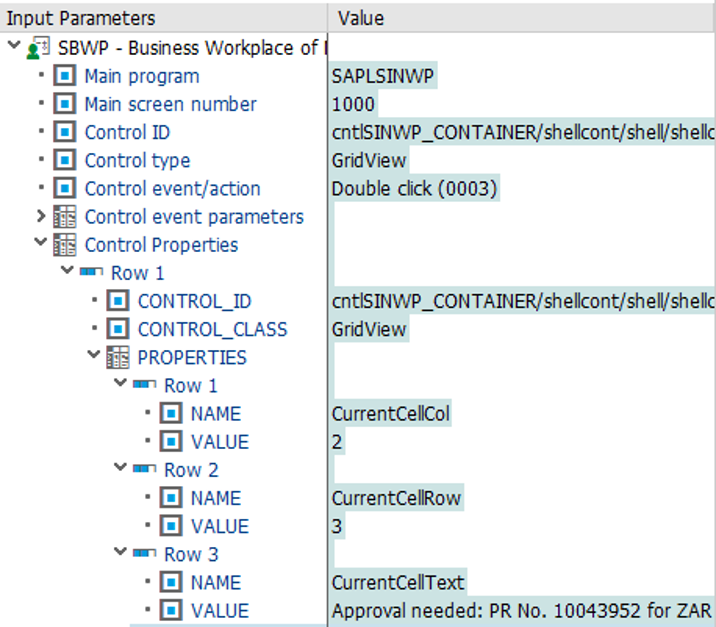
Task: Collapse Row 3 under PROPERTIES
Action: coord(120,553)
